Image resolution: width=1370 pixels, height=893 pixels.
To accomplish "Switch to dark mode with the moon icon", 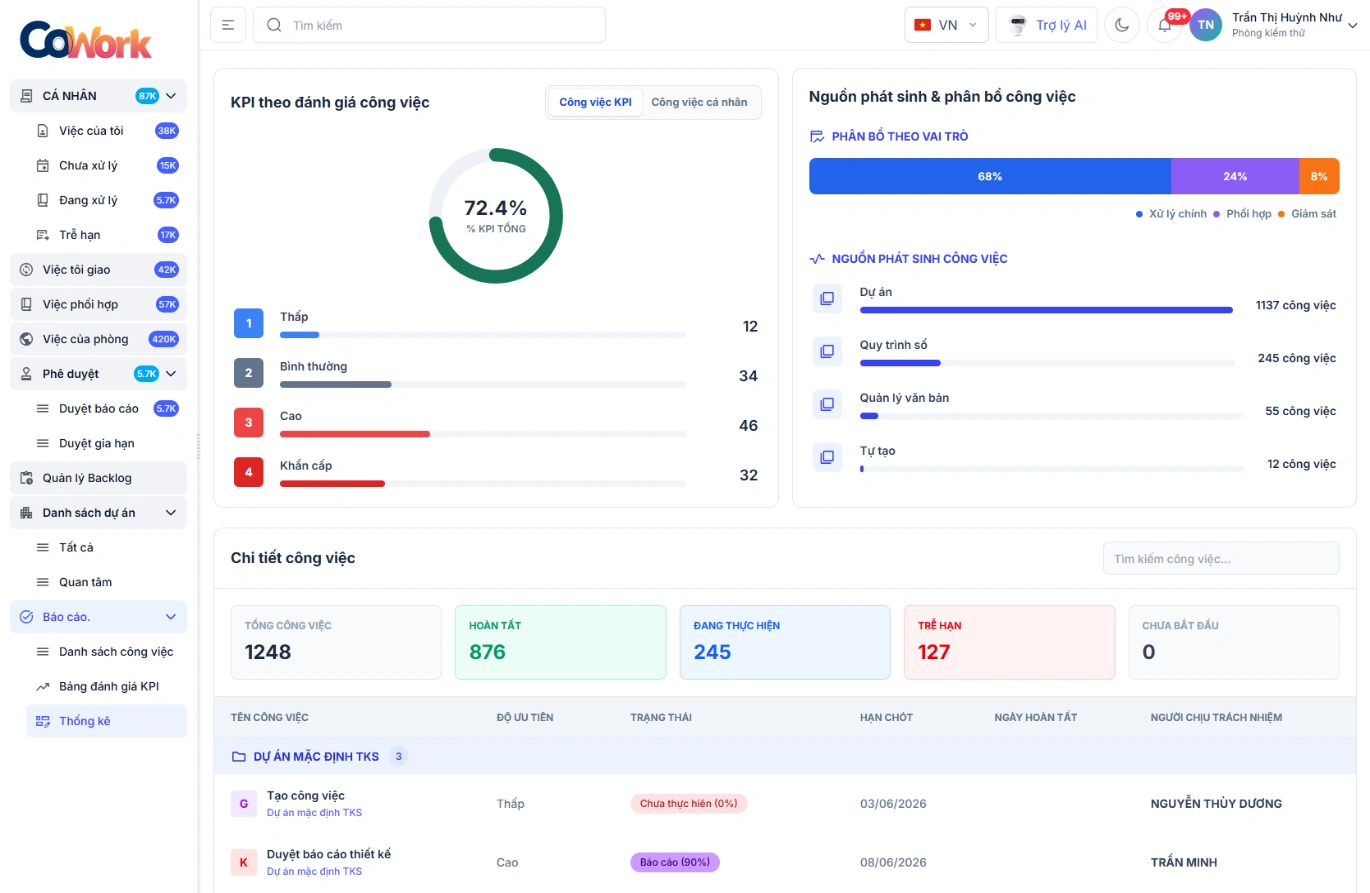I will 1122,25.
